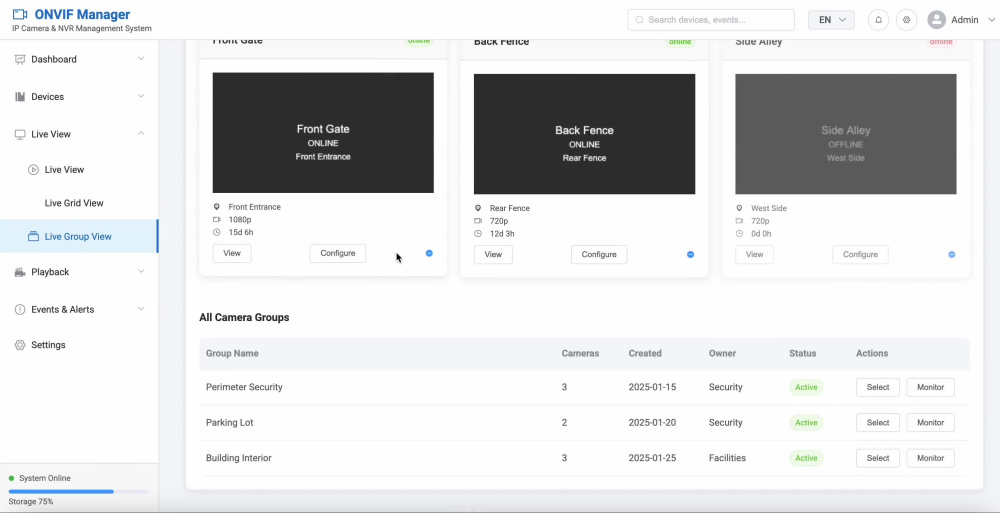Click the green System Online status dot
This screenshot has height=513, width=1000.
pos(11,479)
